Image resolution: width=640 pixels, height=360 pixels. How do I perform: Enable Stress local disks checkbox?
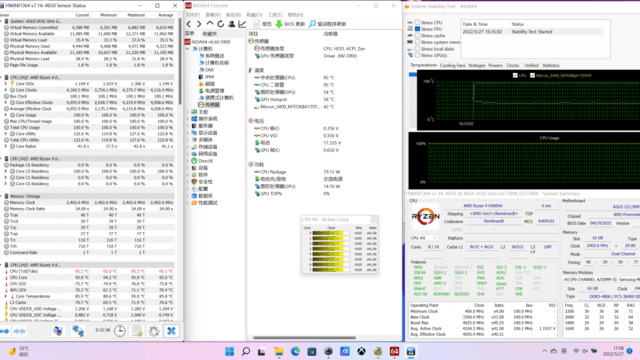pyautogui.click(x=418, y=49)
